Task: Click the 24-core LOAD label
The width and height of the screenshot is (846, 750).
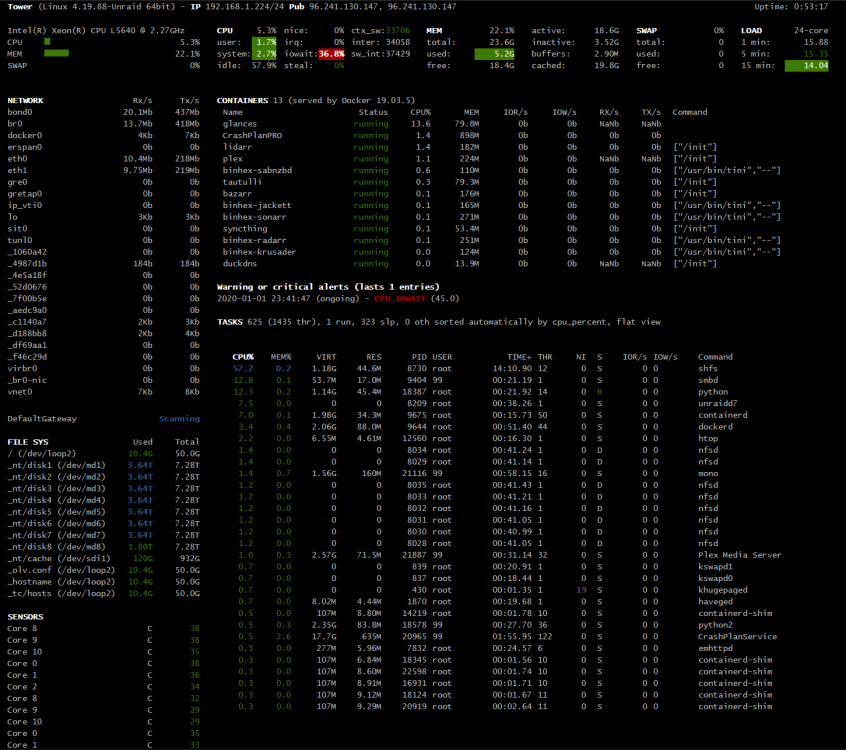Action: pyautogui.click(x=810, y=31)
